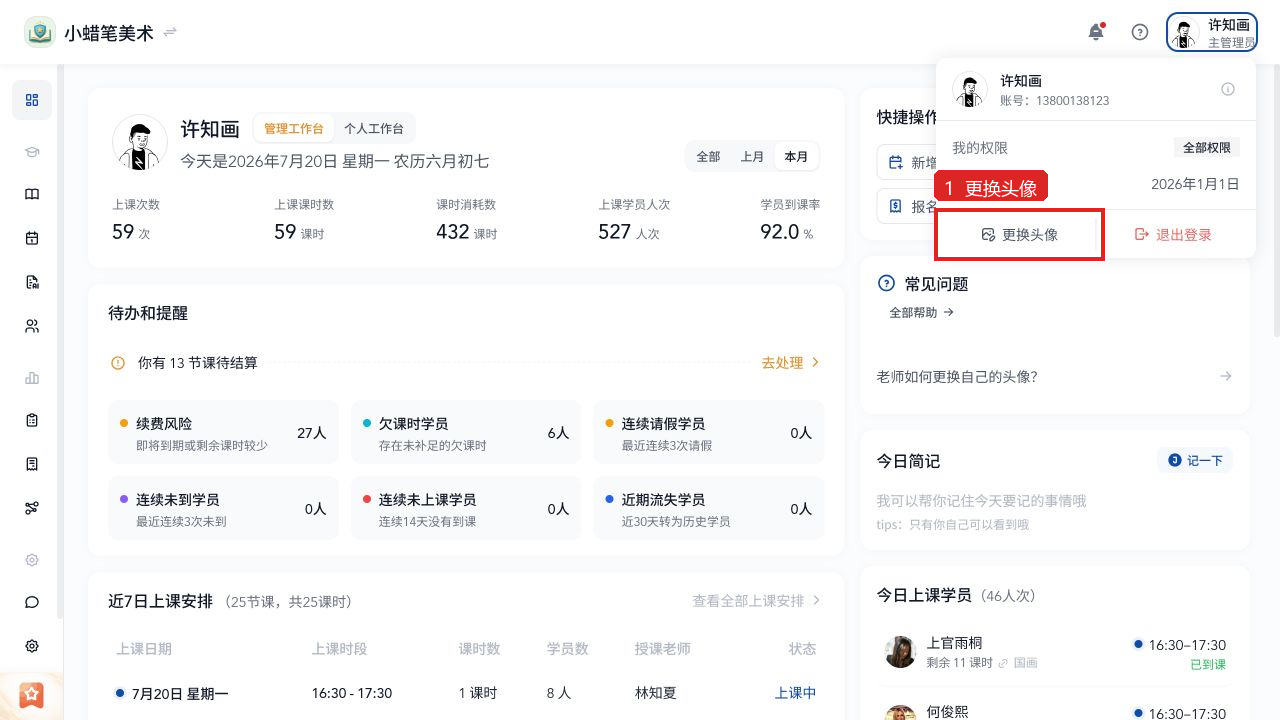
Task: Open the 连续未到学员 card
Action: (x=223, y=509)
